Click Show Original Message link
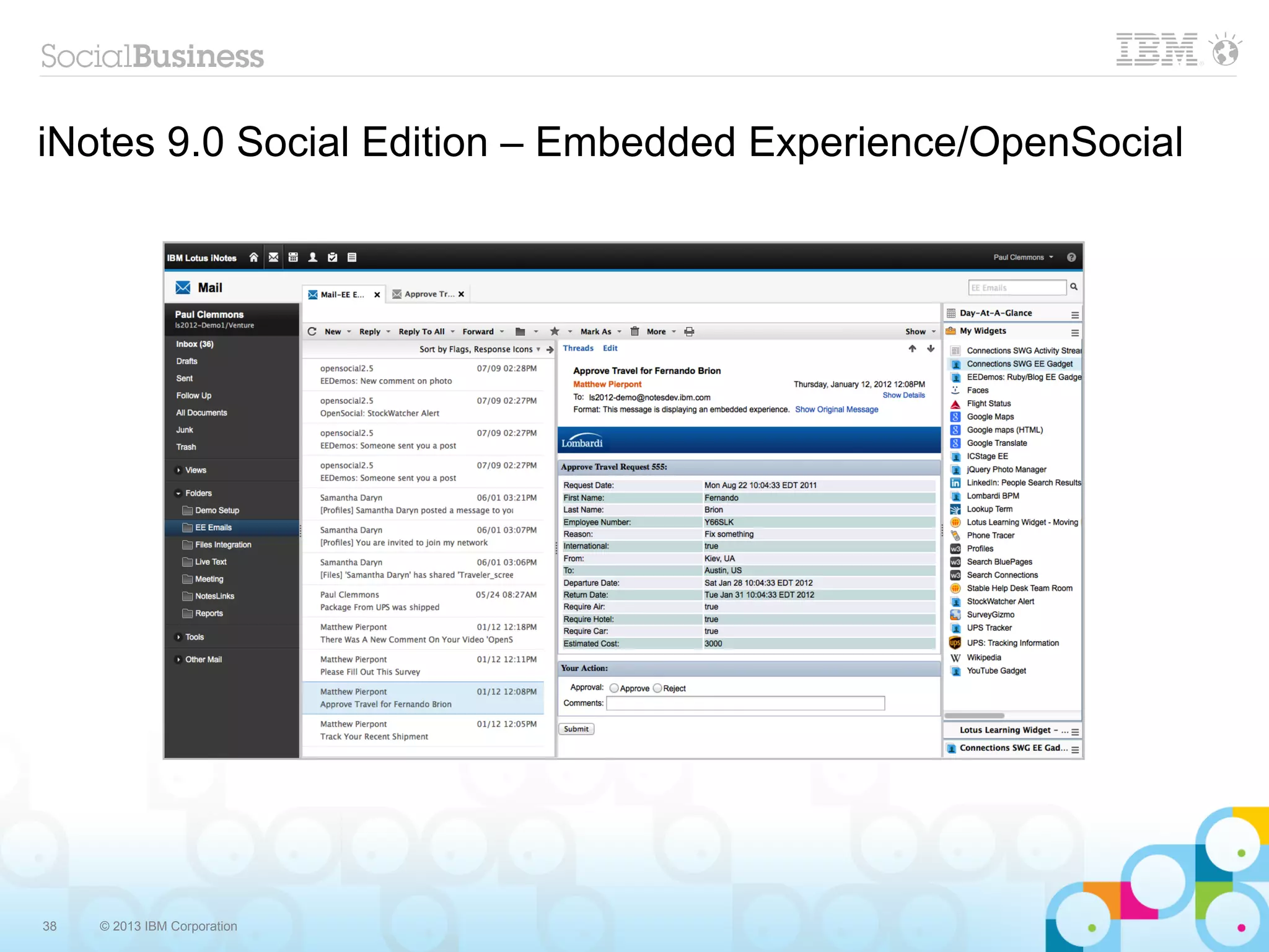 point(836,410)
